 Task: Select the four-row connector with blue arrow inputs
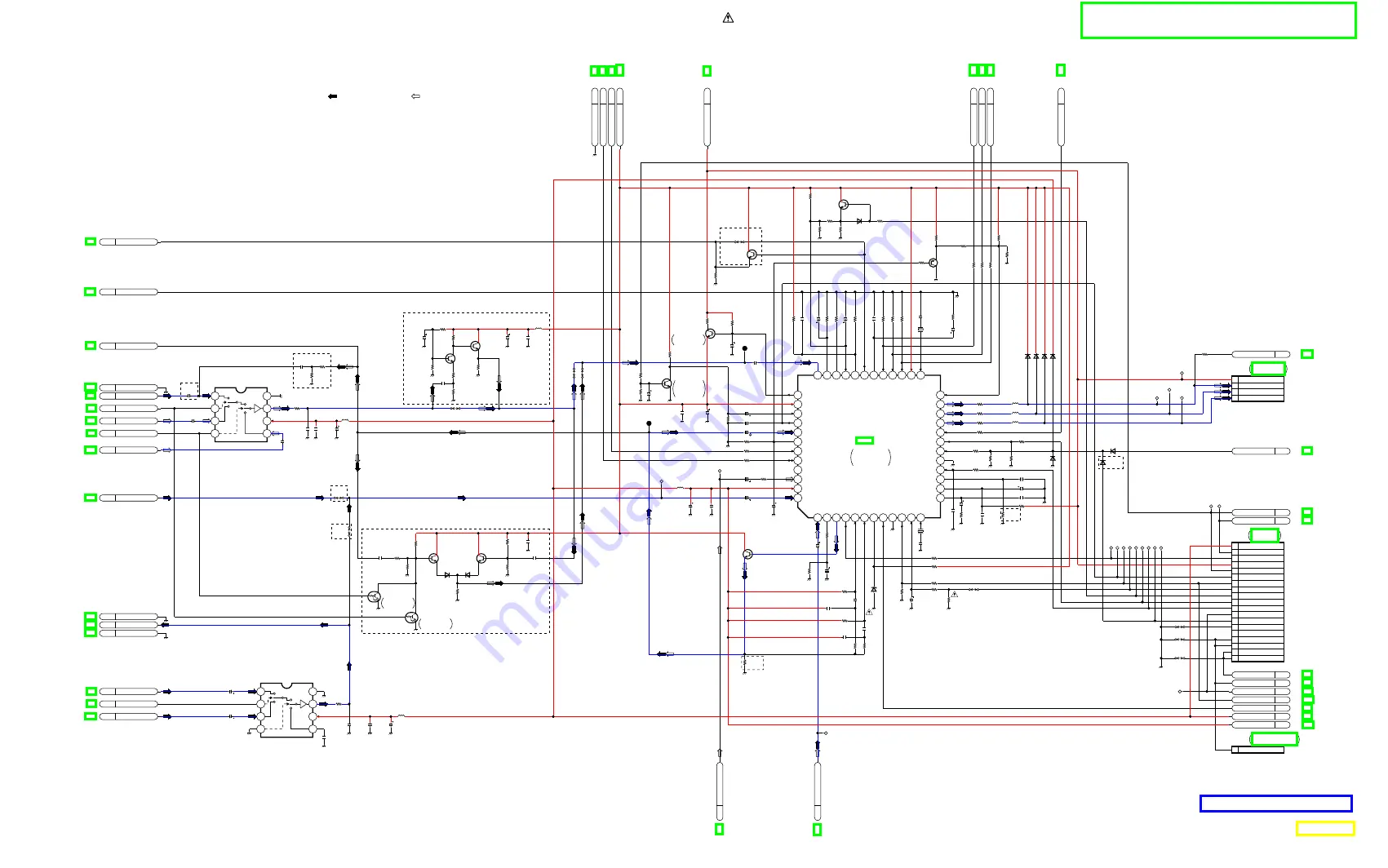pos(1257,388)
